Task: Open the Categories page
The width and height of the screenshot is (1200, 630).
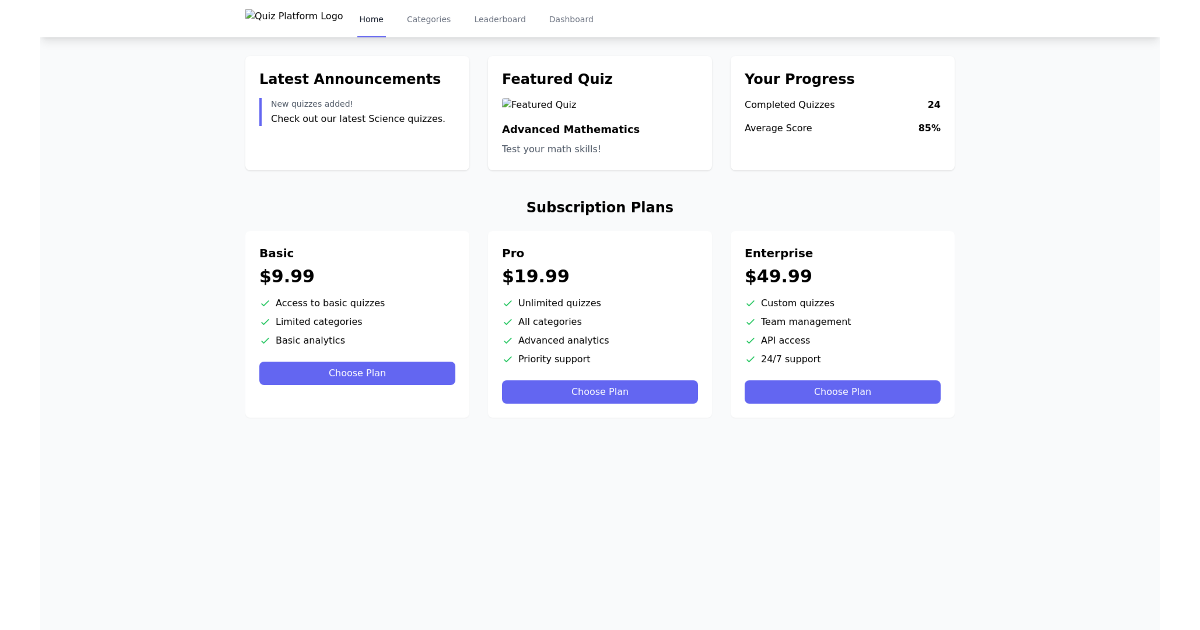Action: pyautogui.click(x=428, y=19)
